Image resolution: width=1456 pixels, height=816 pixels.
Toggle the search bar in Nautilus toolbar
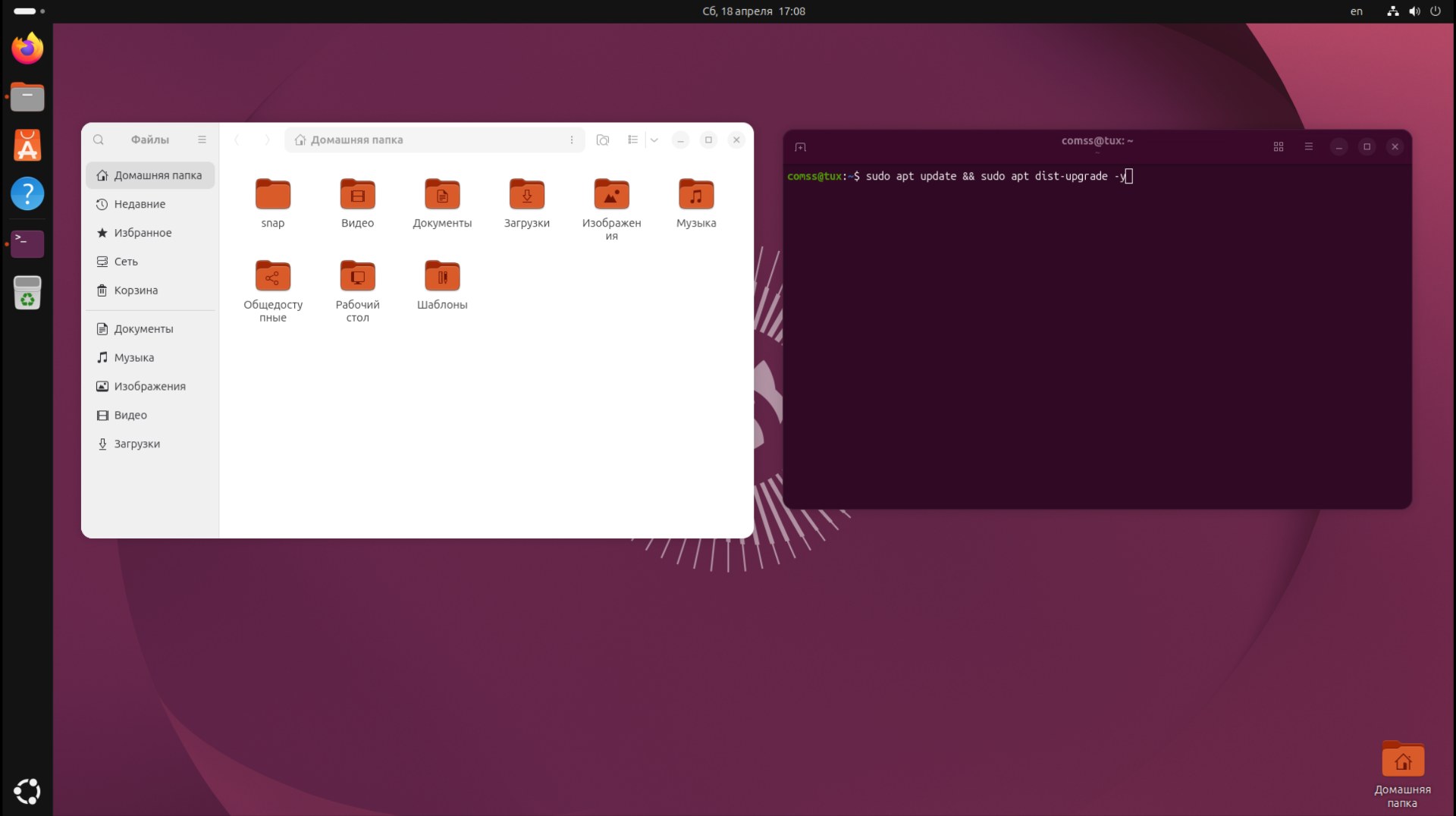[x=603, y=140]
